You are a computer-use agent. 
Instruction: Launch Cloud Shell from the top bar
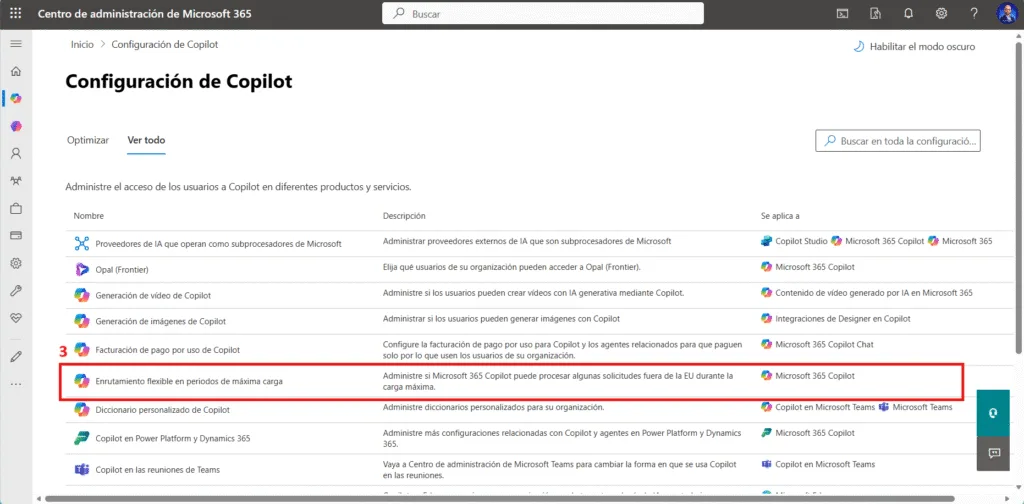(843, 13)
